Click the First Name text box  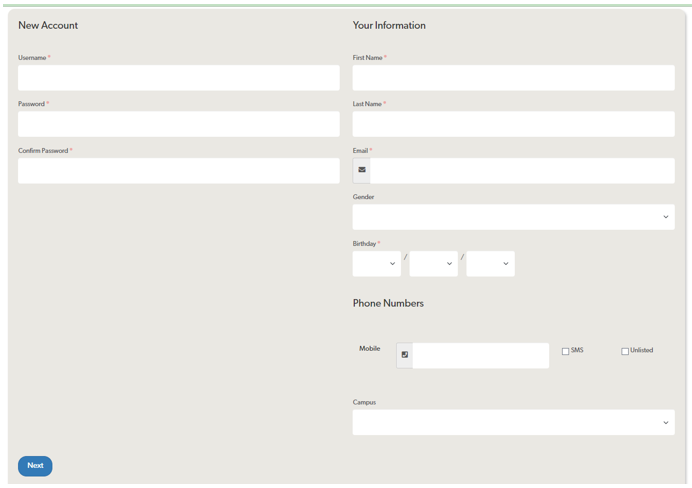pyautogui.click(x=513, y=78)
